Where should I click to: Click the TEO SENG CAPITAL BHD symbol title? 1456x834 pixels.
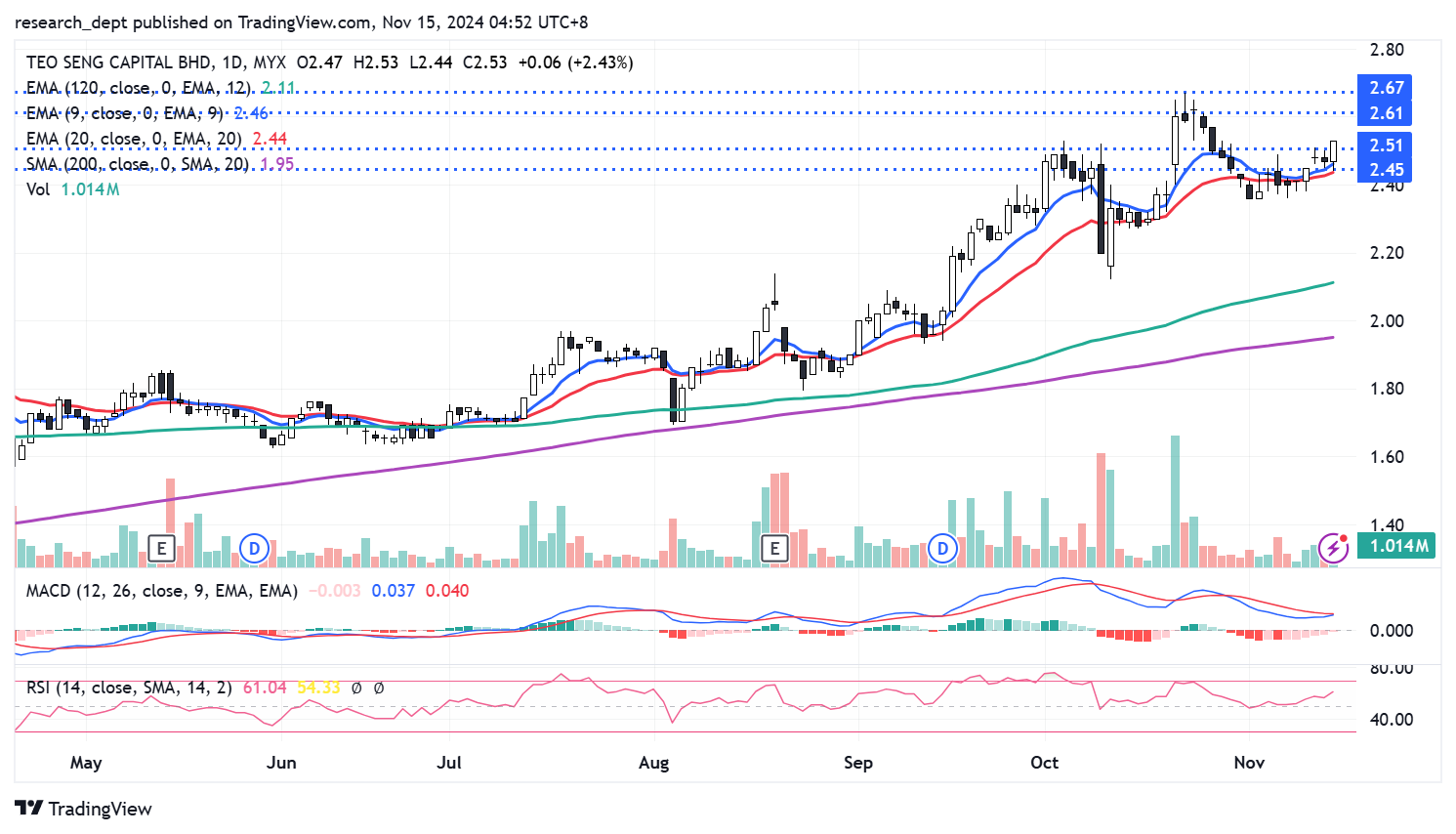(x=117, y=63)
